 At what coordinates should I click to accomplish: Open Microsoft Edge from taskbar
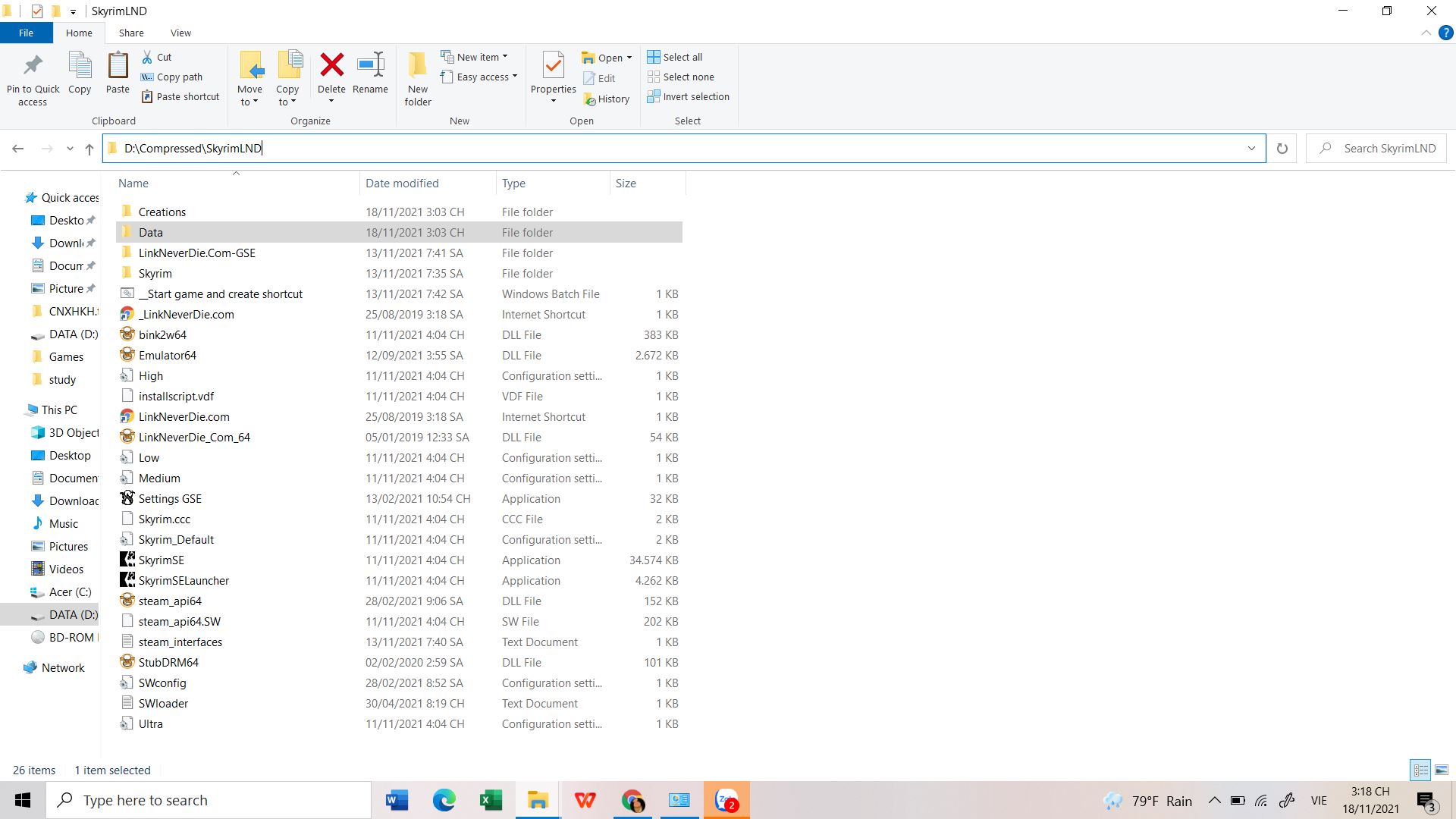pos(444,800)
